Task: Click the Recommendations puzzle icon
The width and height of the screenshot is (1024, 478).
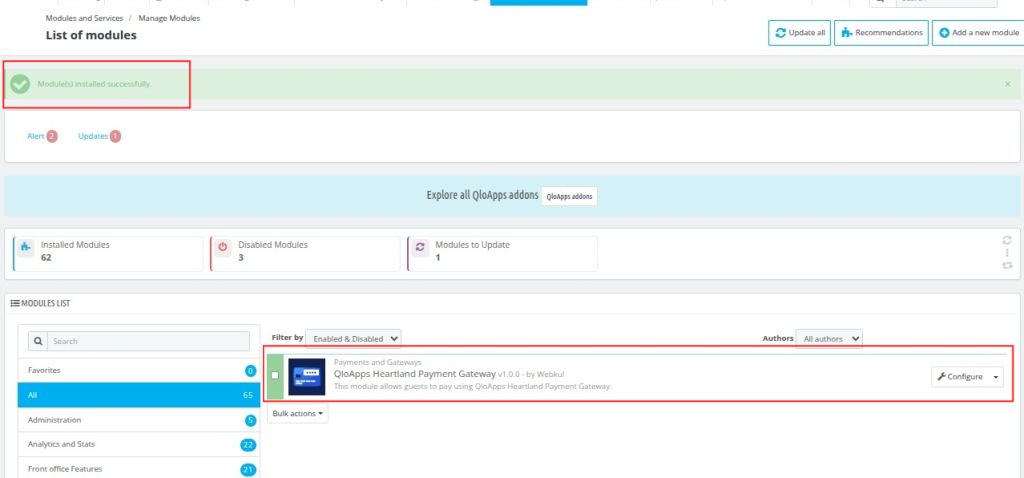Action: pyautogui.click(x=846, y=33)
